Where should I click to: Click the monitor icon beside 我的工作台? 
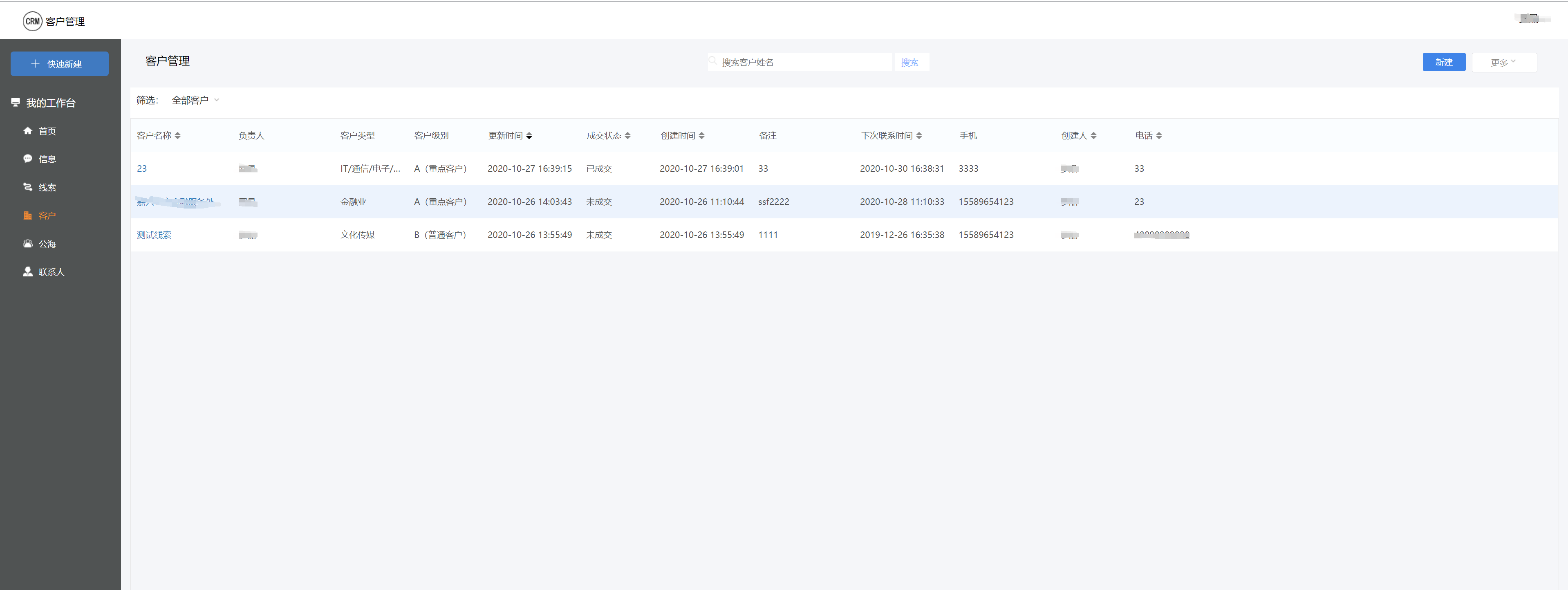(x=16, y=102)
